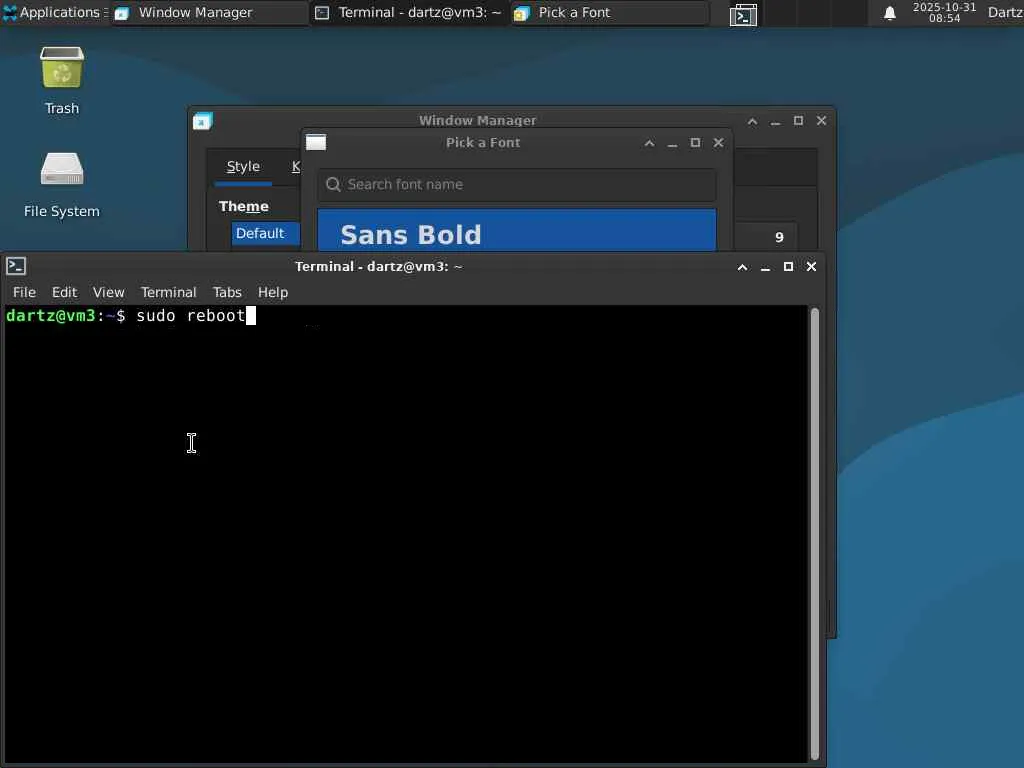Close the Window Manager window
The image size is (1024, 768).
click(822, 121)
